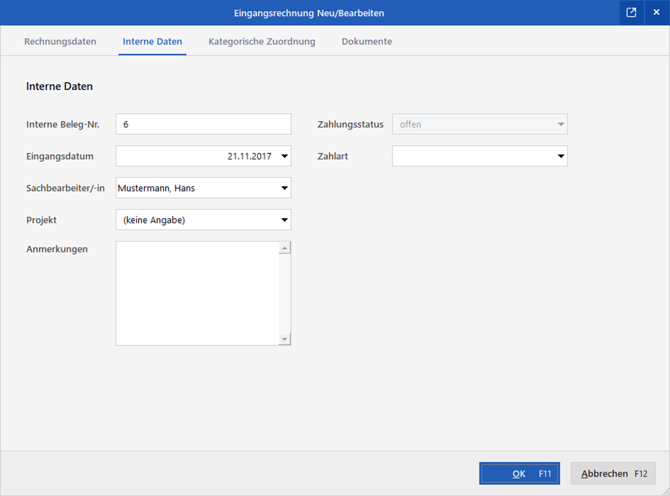Switch to the Rechnungsdaten tab
The image size is (670, 496).
(x=60, y=42)
